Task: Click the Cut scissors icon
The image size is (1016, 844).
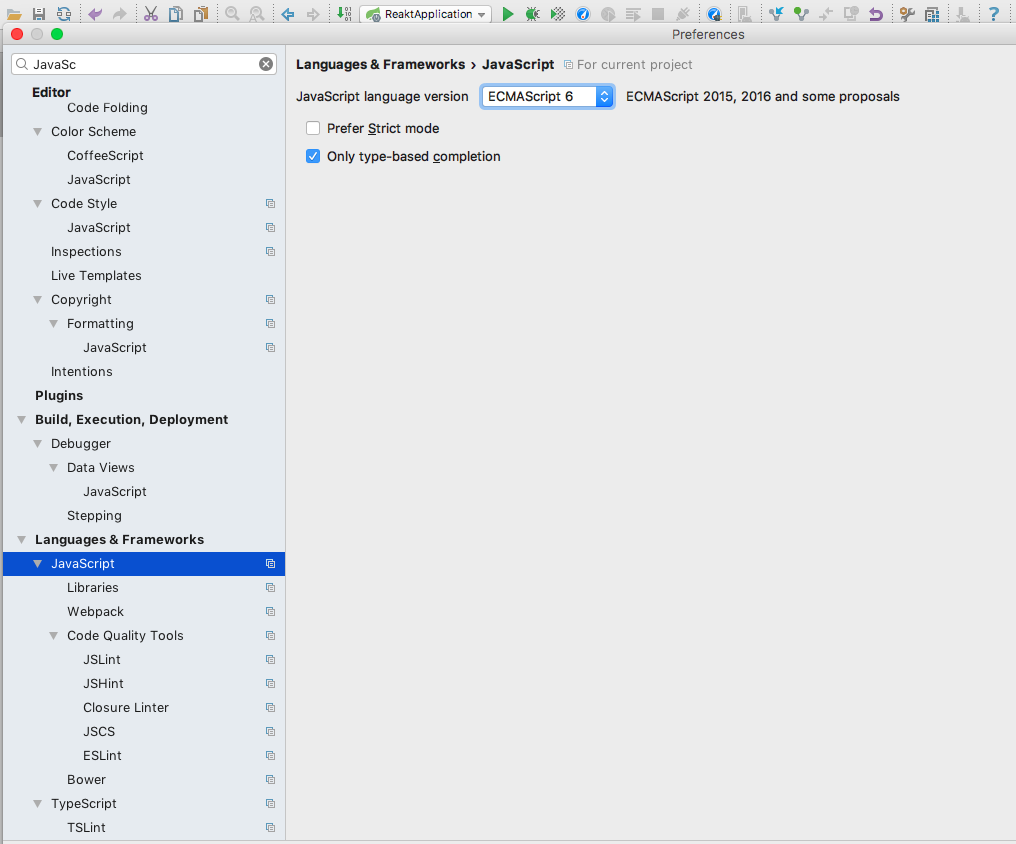Action: [x=151, y=14]
